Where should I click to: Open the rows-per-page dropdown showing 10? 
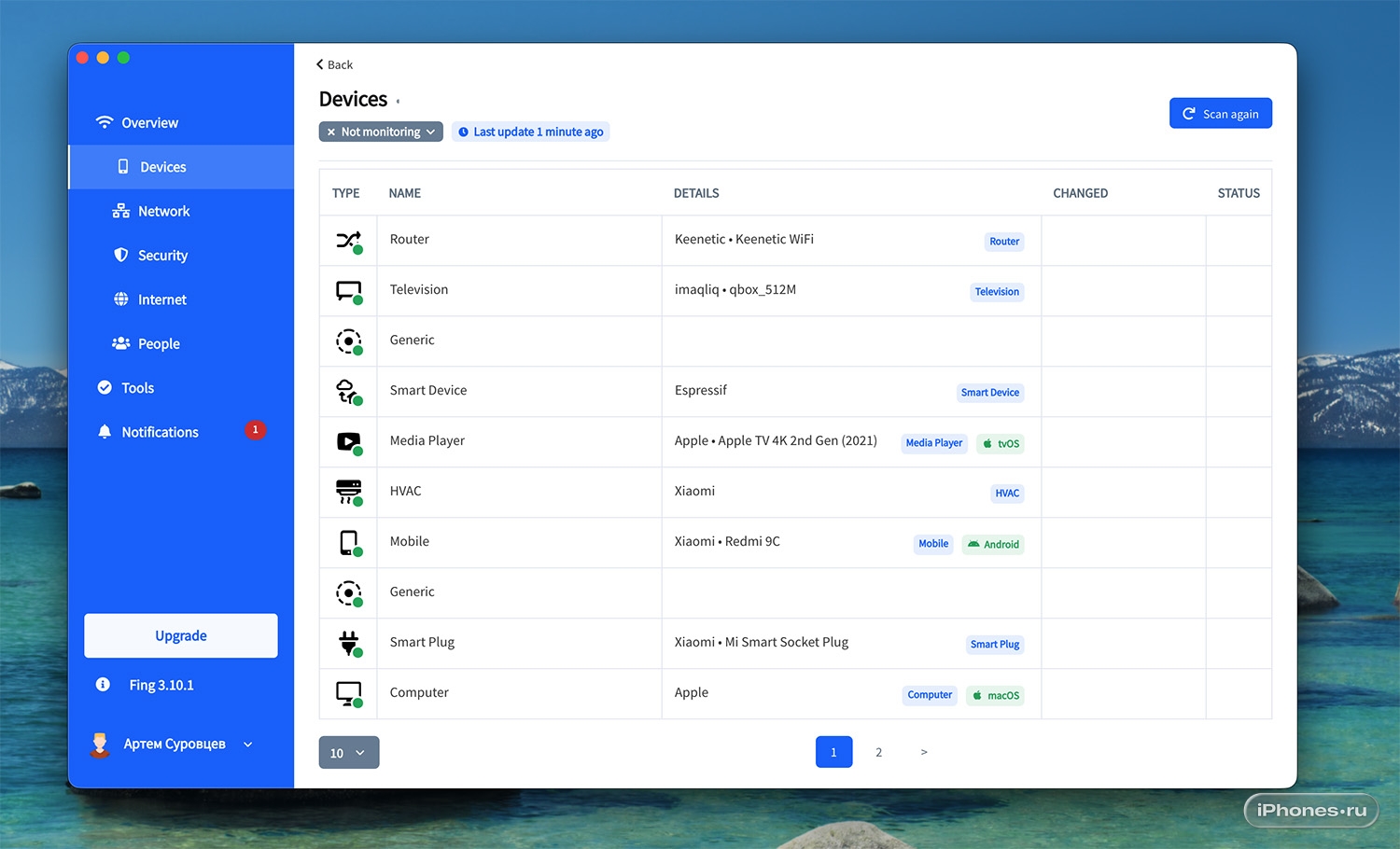click(x=348, y=753)
